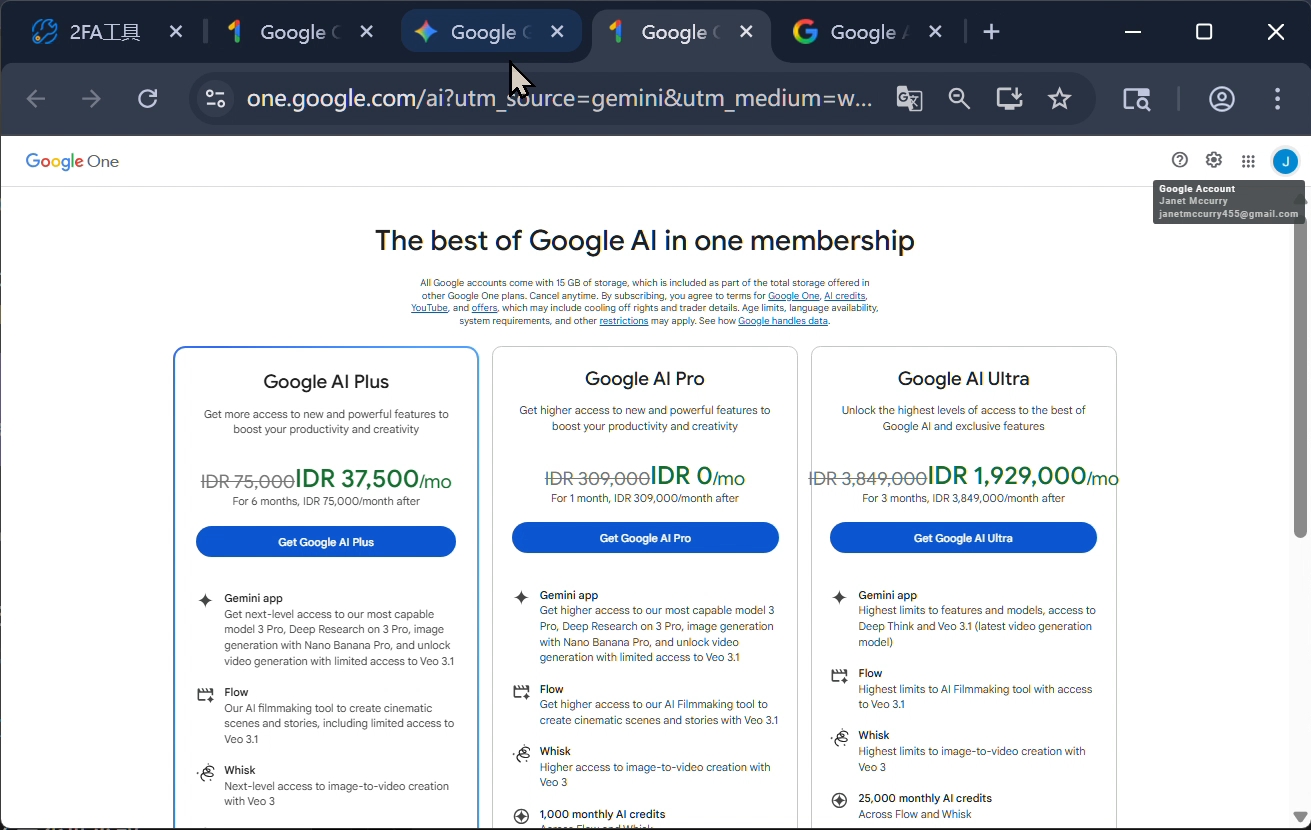The height and width of the screenshot is (830, 1311).
Task: Open the Google apps grid
Action: point(1248,161)
